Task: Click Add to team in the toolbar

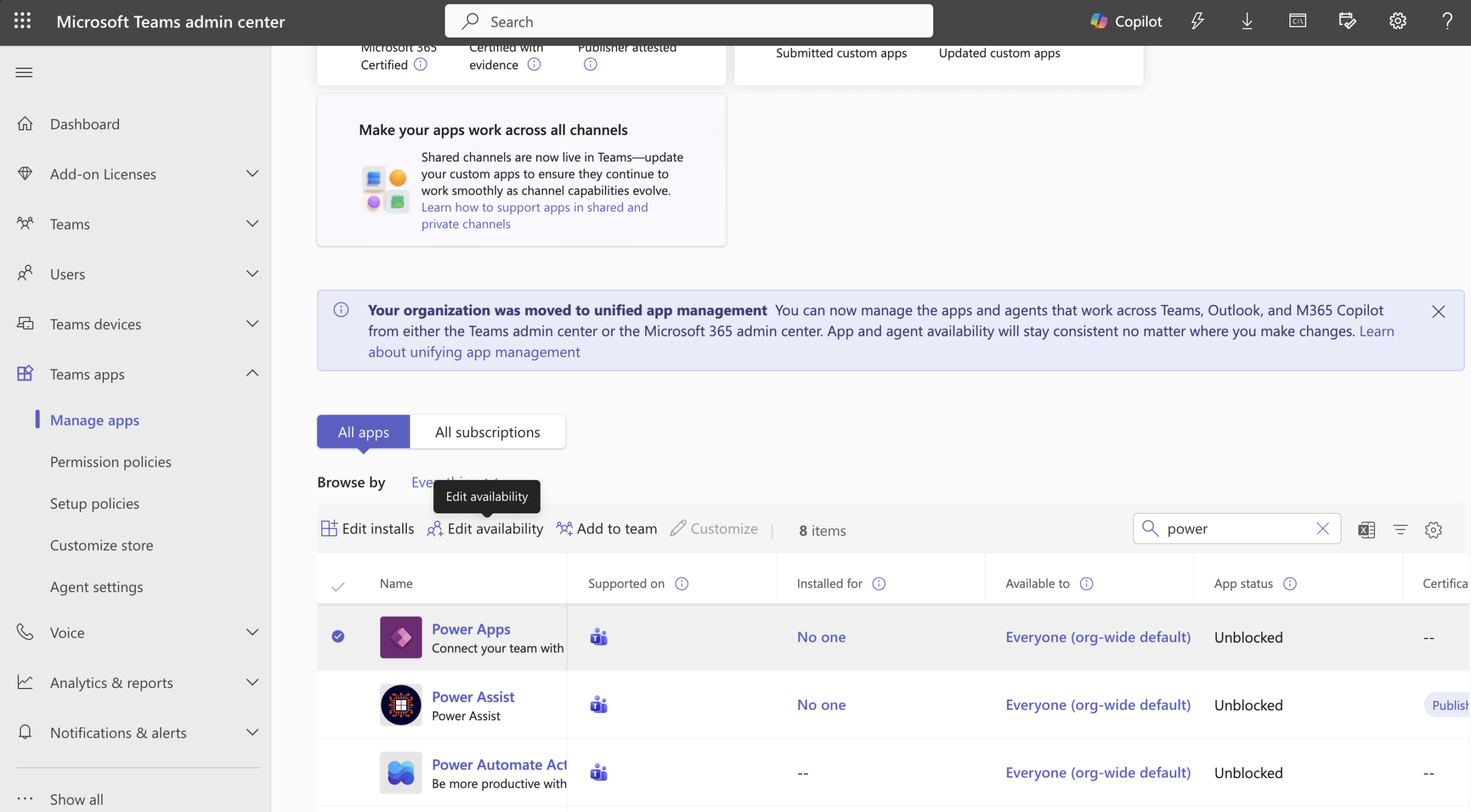Action: [607, 528]
